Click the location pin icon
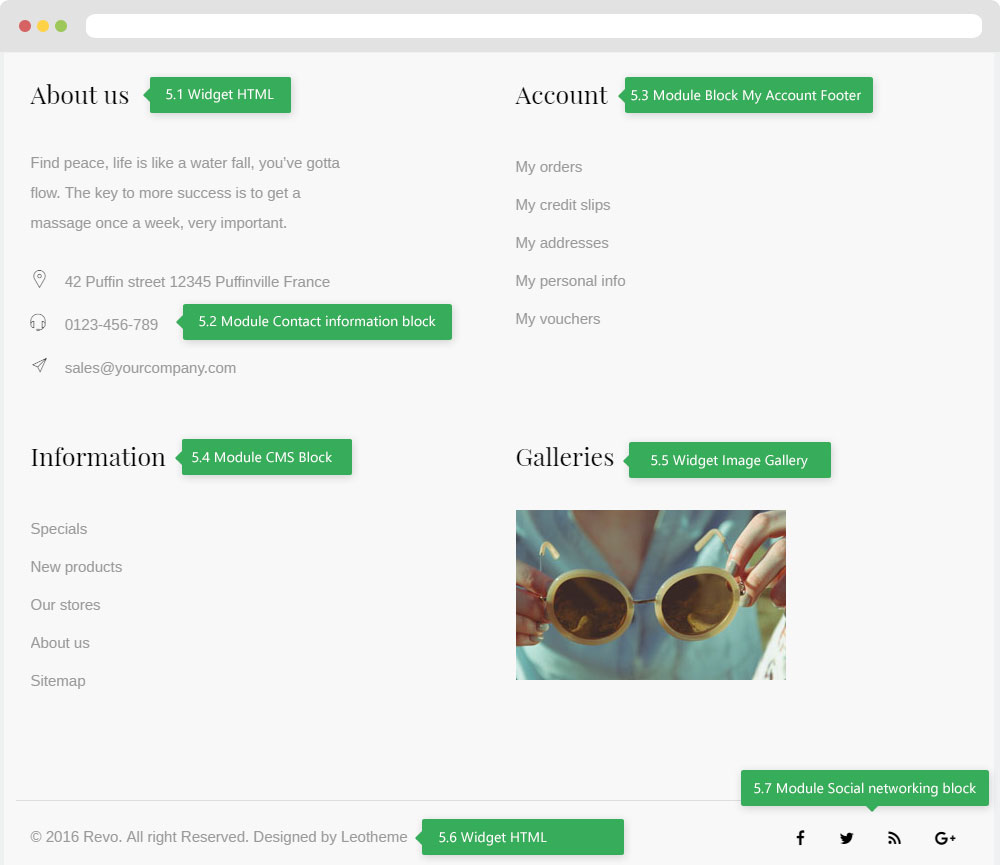Image resolution: width=1000 pixels, height=865 pixels. tap(39, 279)
